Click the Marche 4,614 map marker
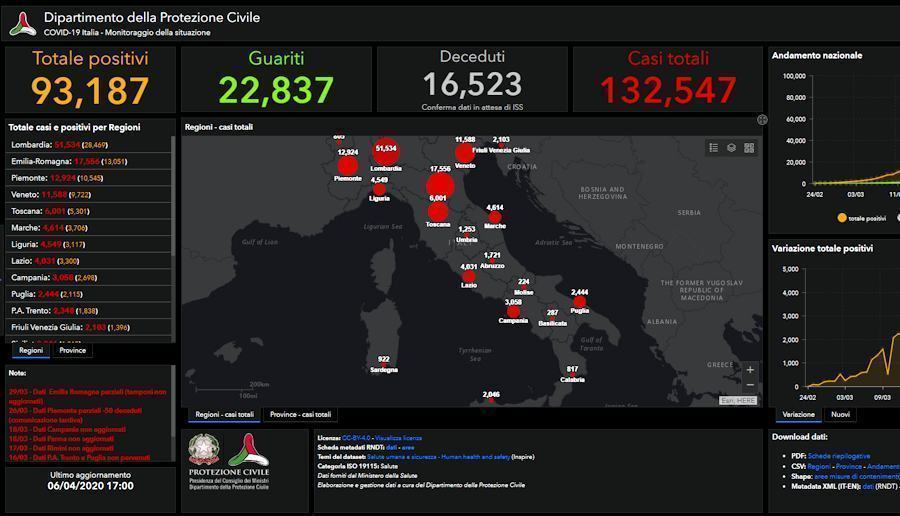 [495, 217]
